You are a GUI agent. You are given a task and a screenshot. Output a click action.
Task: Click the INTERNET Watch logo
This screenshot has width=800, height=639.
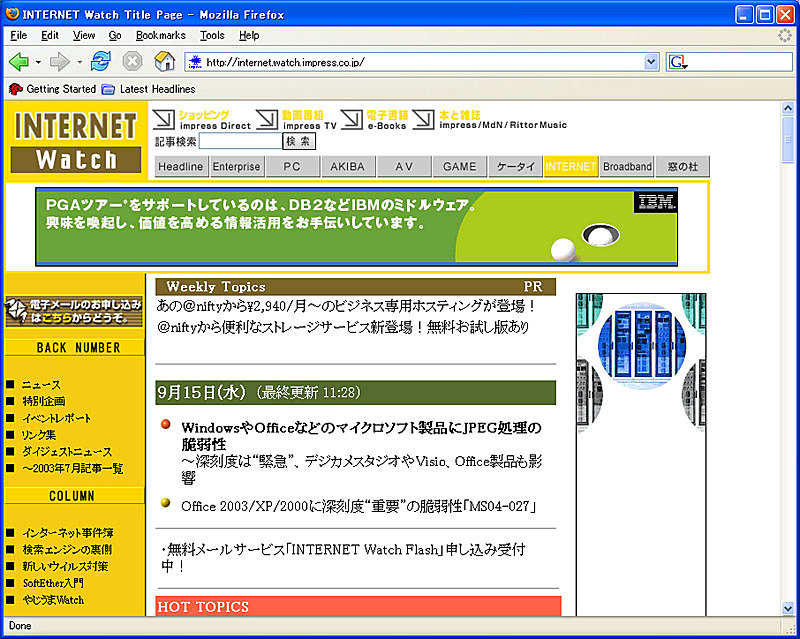[76, 140]
